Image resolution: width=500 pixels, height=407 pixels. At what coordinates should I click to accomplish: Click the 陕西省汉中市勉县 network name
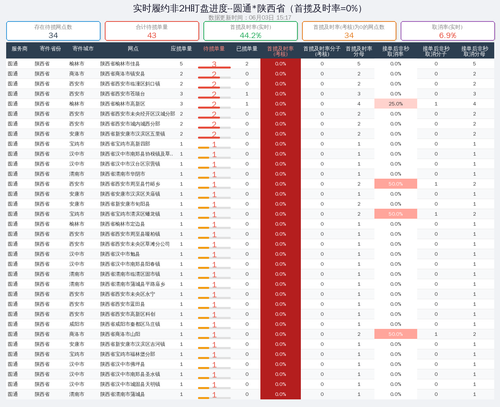(x=120, y=254)
